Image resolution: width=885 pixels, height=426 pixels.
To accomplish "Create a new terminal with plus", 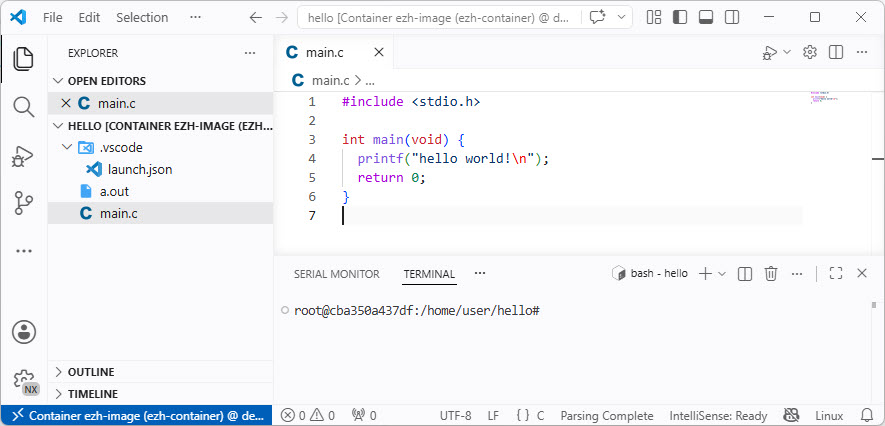I will pyautogui.click(x=705, y=274).
